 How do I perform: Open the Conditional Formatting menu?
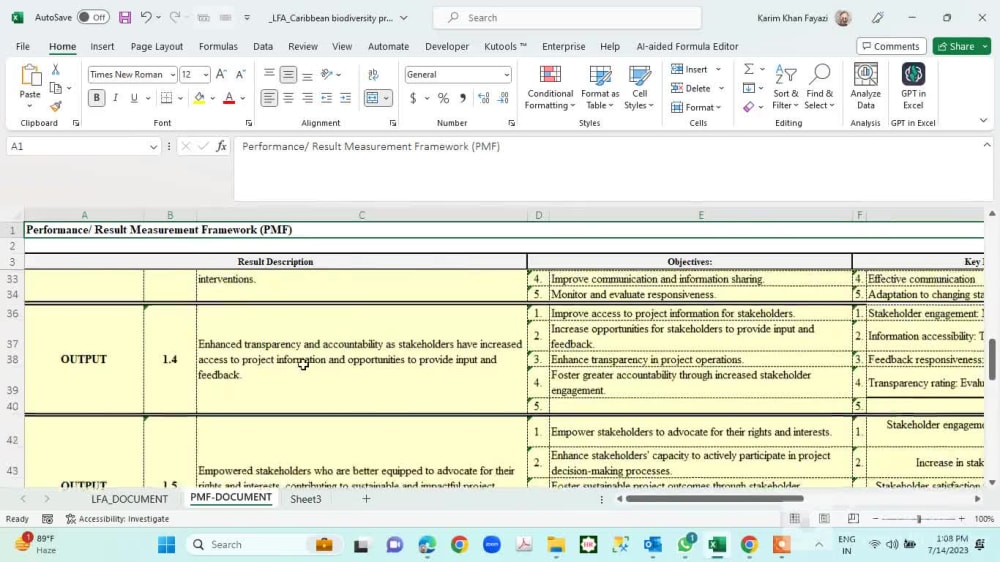coord(550,87)
